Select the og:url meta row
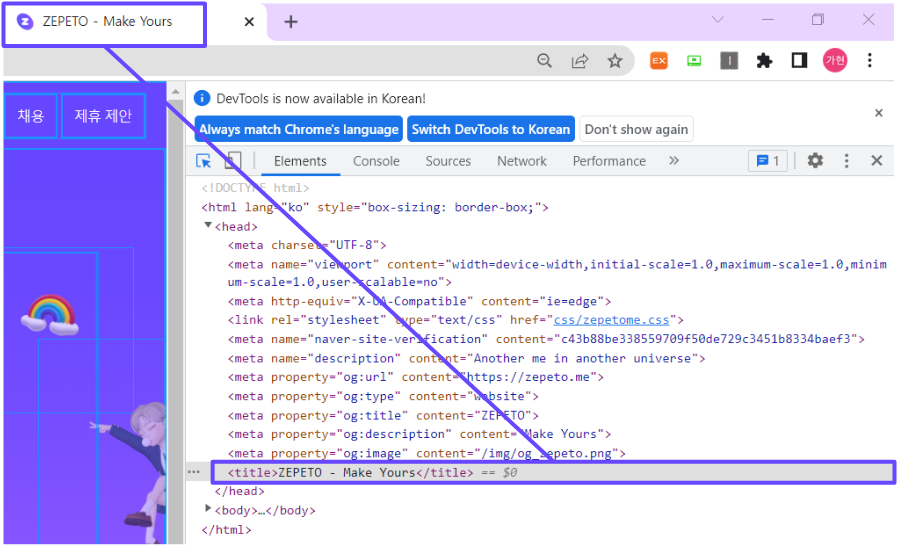 (x=416, y=377)
